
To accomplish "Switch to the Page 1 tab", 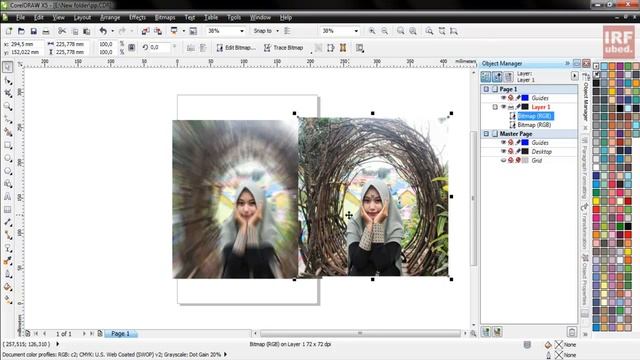I will pos(120,333).
